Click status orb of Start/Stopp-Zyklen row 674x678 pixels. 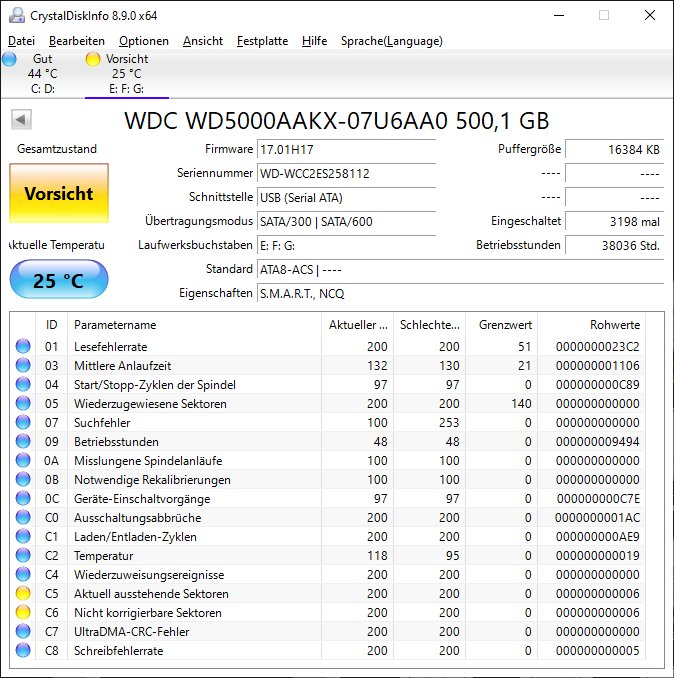pos(23,384)
